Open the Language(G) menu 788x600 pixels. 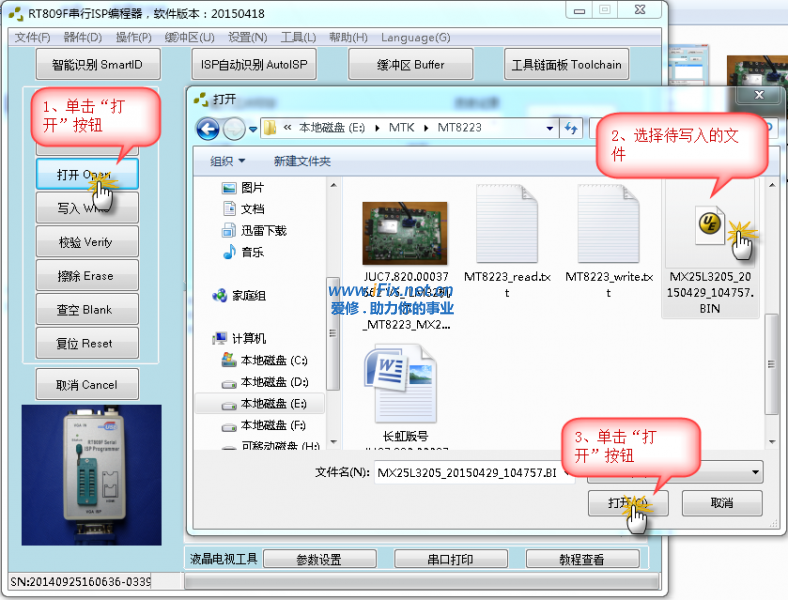[415, 37]
